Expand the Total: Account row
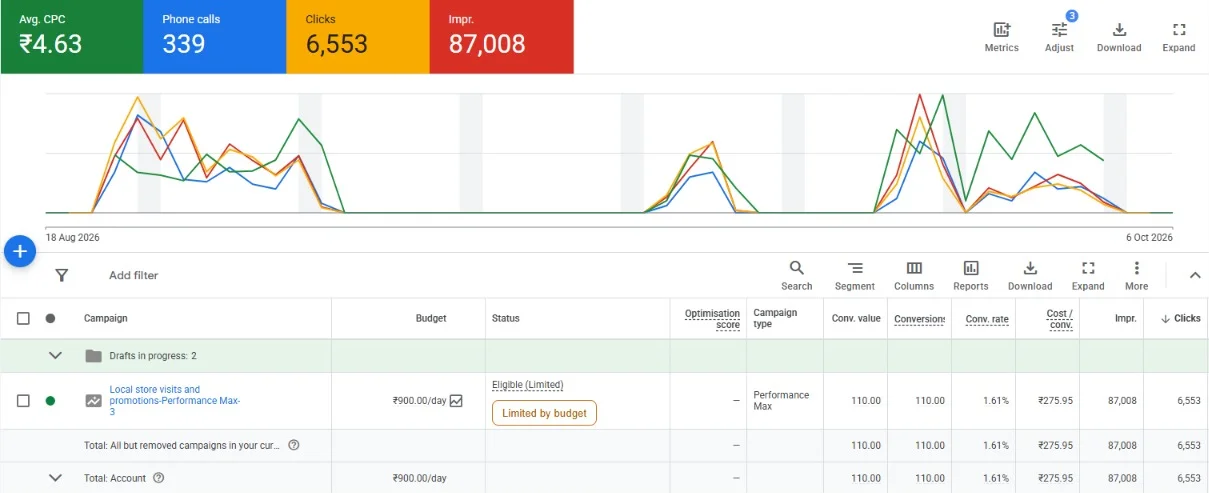Screen dimensions: 1209x493 click(55, 478)
